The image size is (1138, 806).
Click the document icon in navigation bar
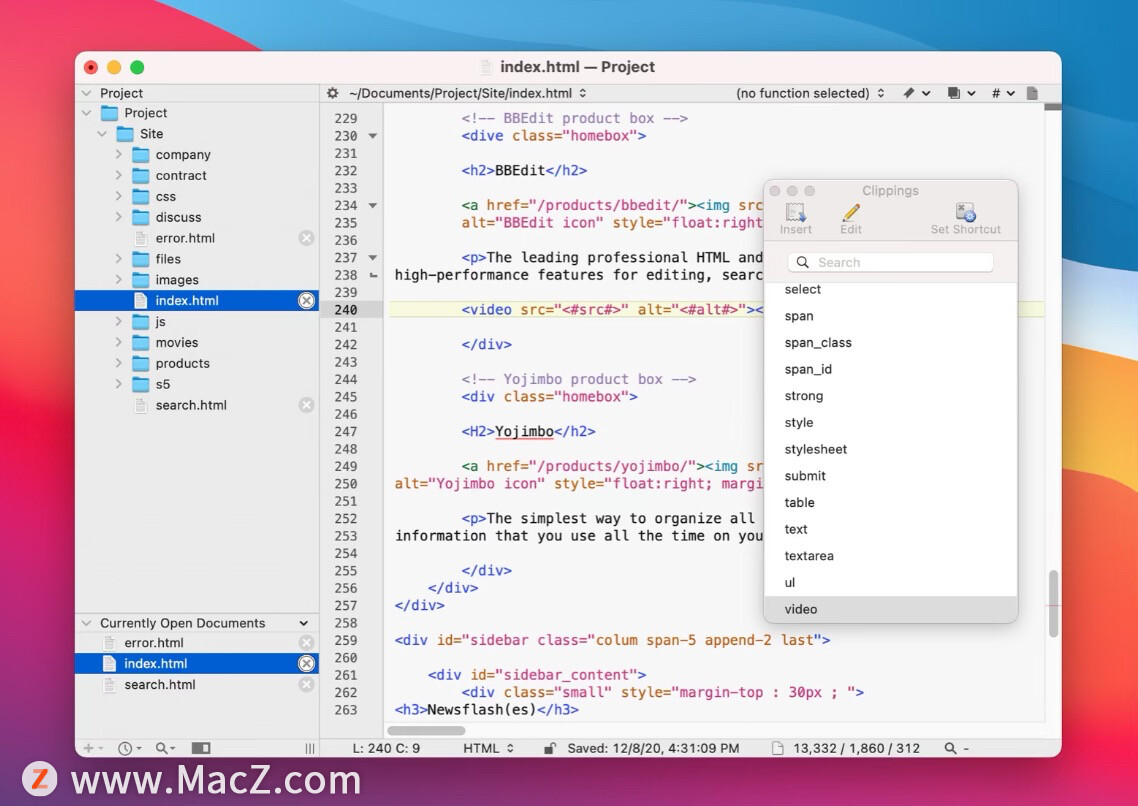pyautogui.click(x=1032, y=93)
